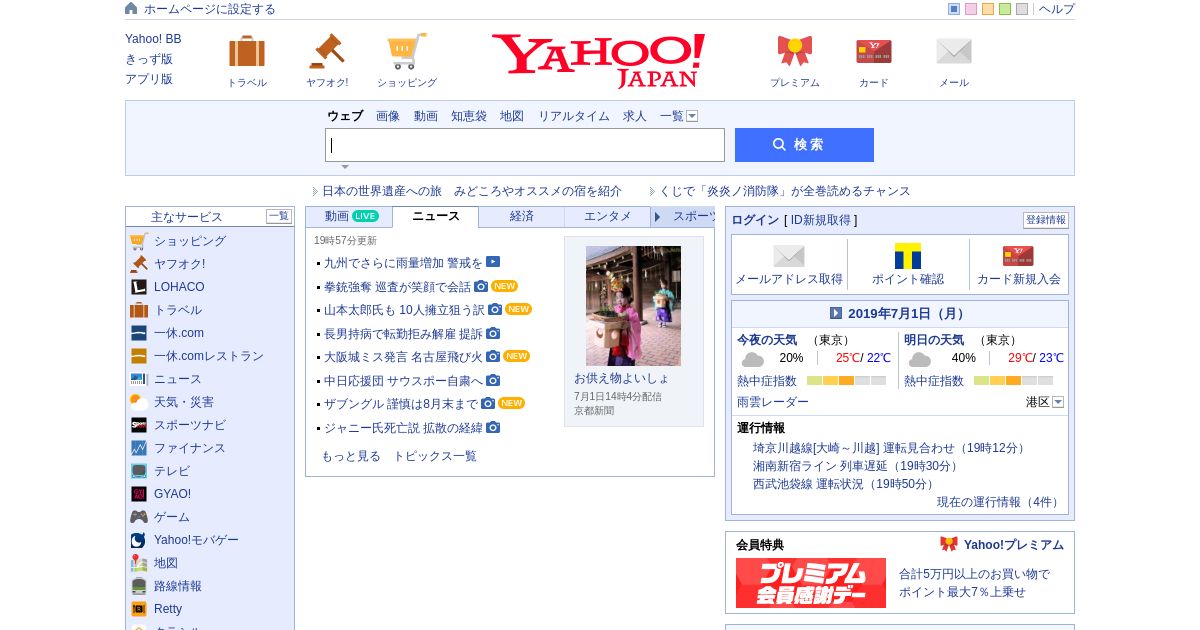The height and width of the screenshot is (630, 1200).
Task: Open スポーツナビ in services sidebar
Action: pyautogui.click(x=190, y=425)
